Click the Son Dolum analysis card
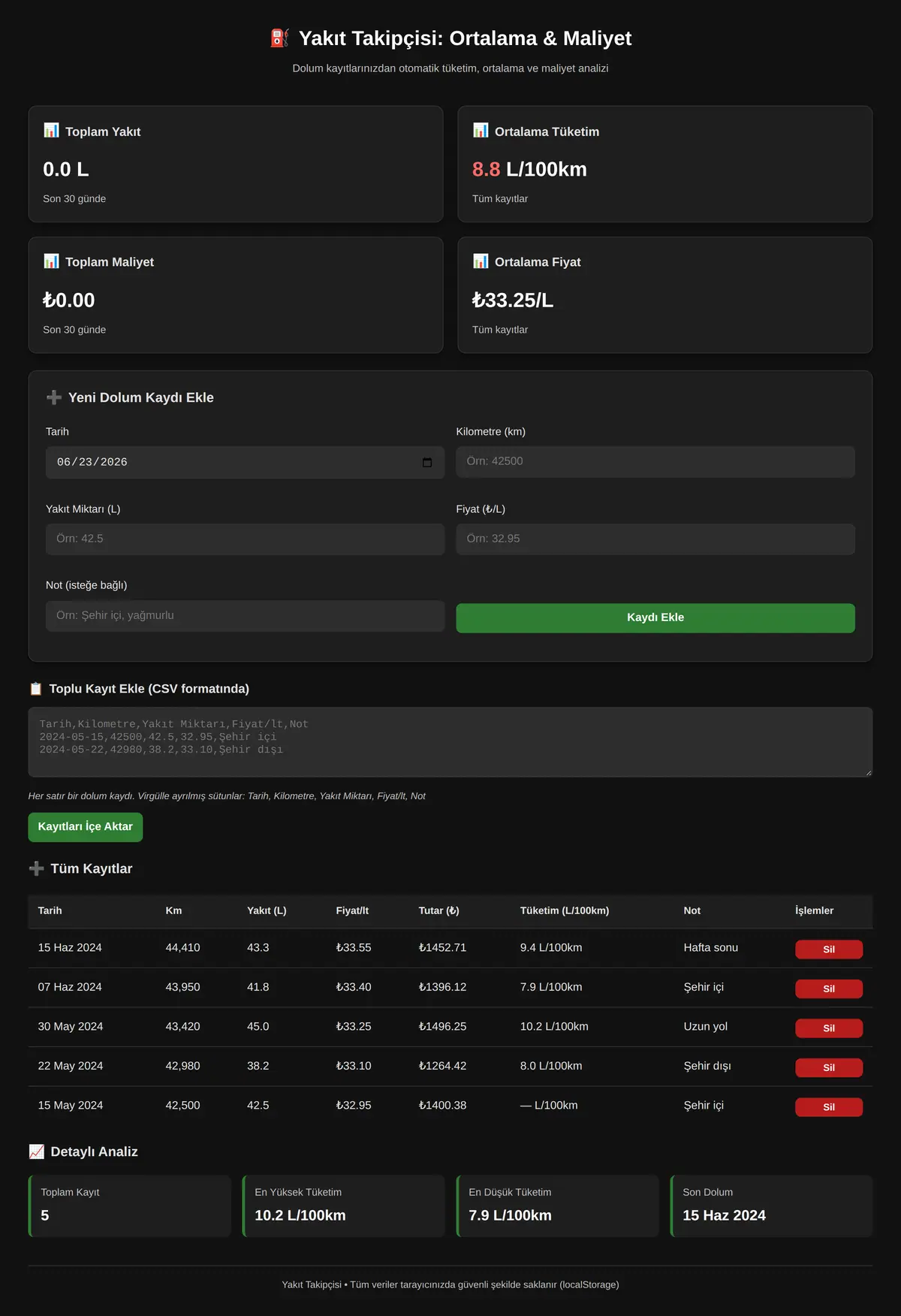Screen dimensions: 901x1316 coord(772,1206)
